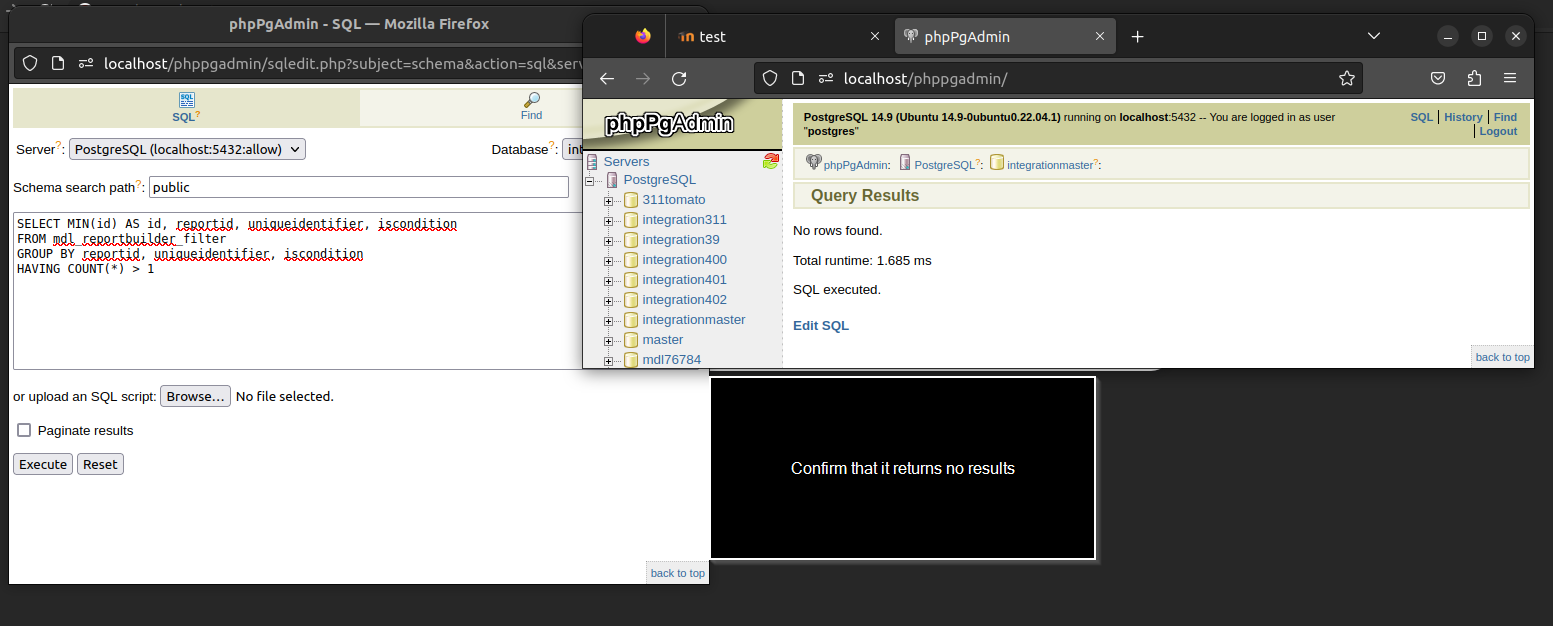
Task: Close the 'test' browser tab
Action: tap(875, 36)
